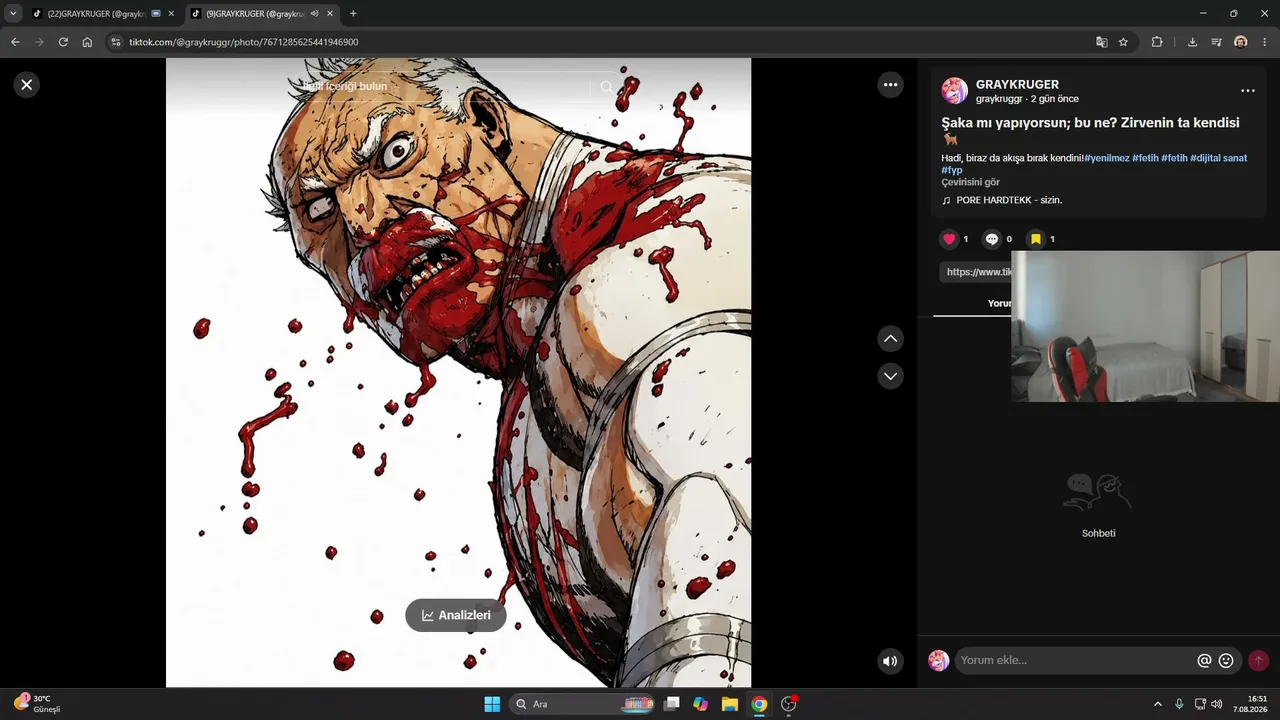Open the Chrome profile avatar
The image size is (1280, 720).
(x=1240, y=42)
